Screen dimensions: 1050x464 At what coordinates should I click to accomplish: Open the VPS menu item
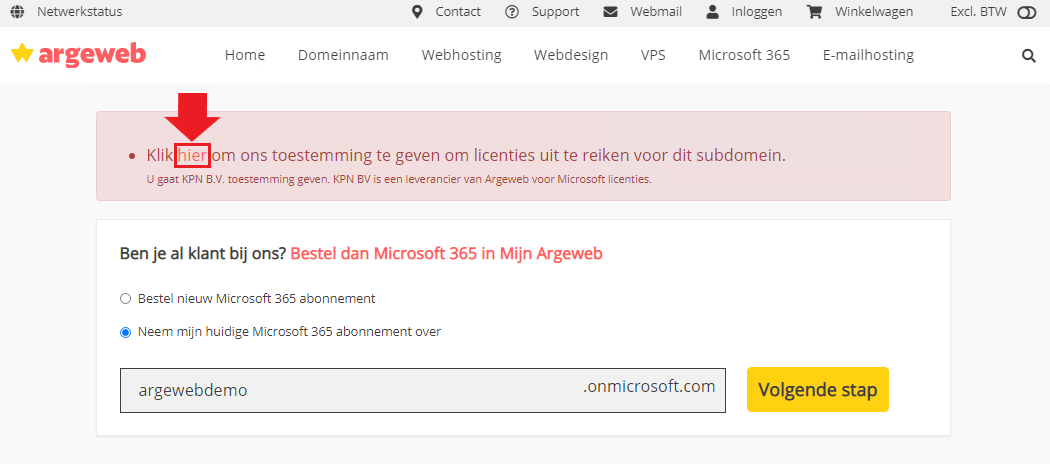coord(653,55)
